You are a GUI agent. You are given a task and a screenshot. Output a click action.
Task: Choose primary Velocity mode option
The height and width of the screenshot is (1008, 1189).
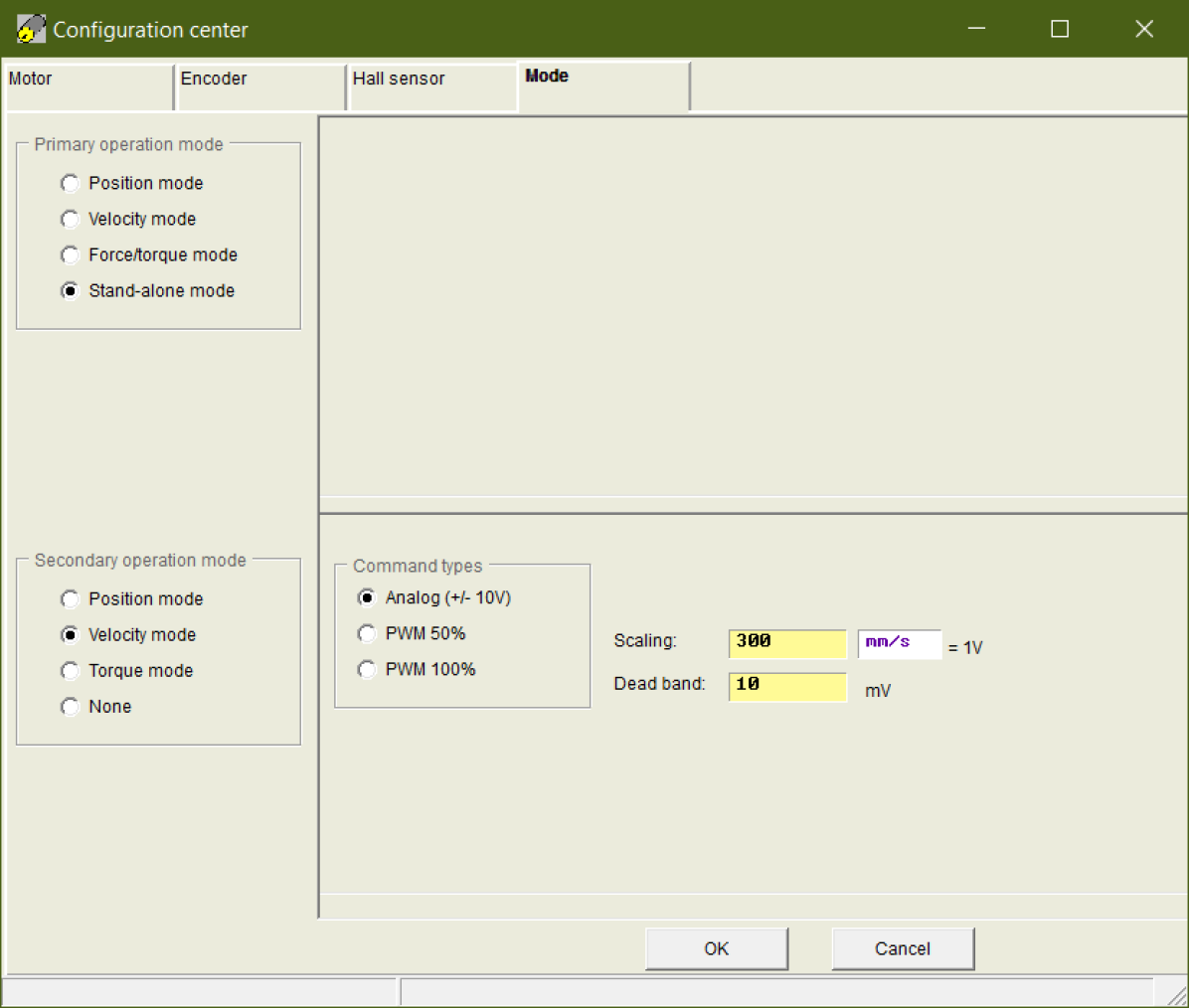click(x=70, y=219)
